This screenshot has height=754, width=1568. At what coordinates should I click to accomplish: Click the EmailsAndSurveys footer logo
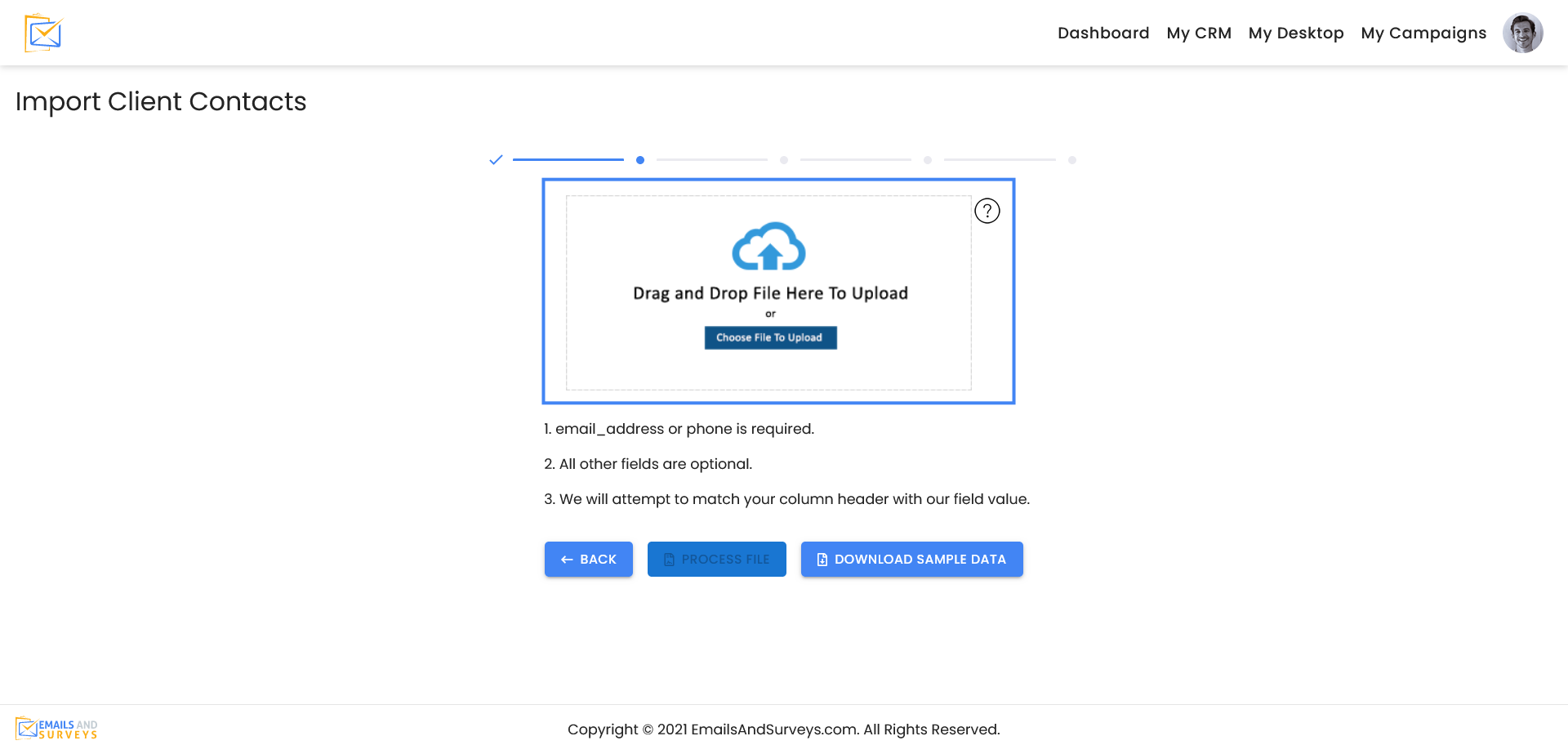[56, 727]
